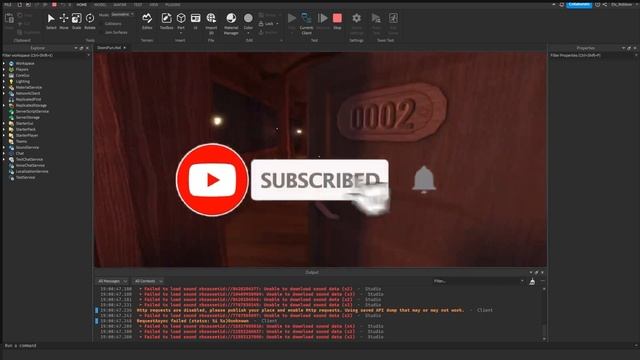Open the Terrain Editor icon
This screenshot has height=360, width=640.
[147, 18]
